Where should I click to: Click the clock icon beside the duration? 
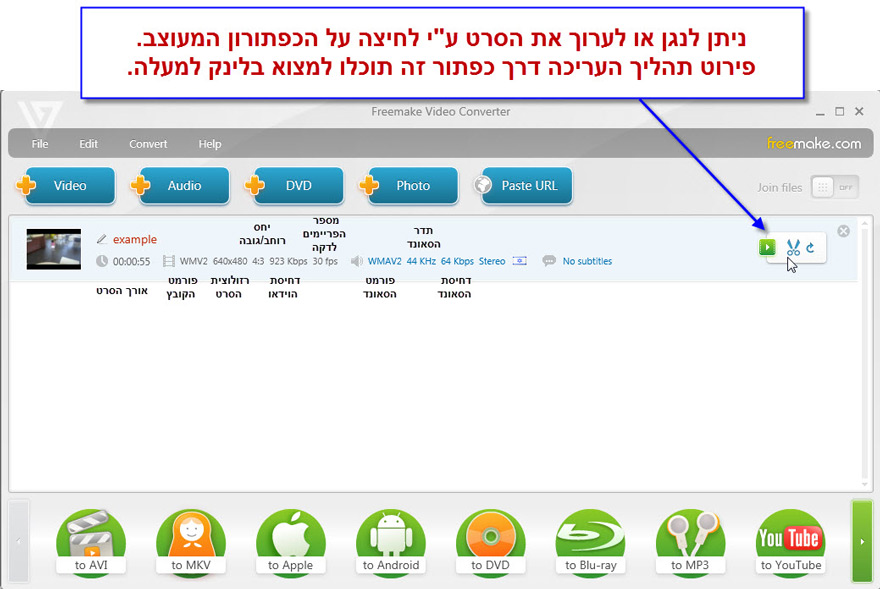pos(102,261)
